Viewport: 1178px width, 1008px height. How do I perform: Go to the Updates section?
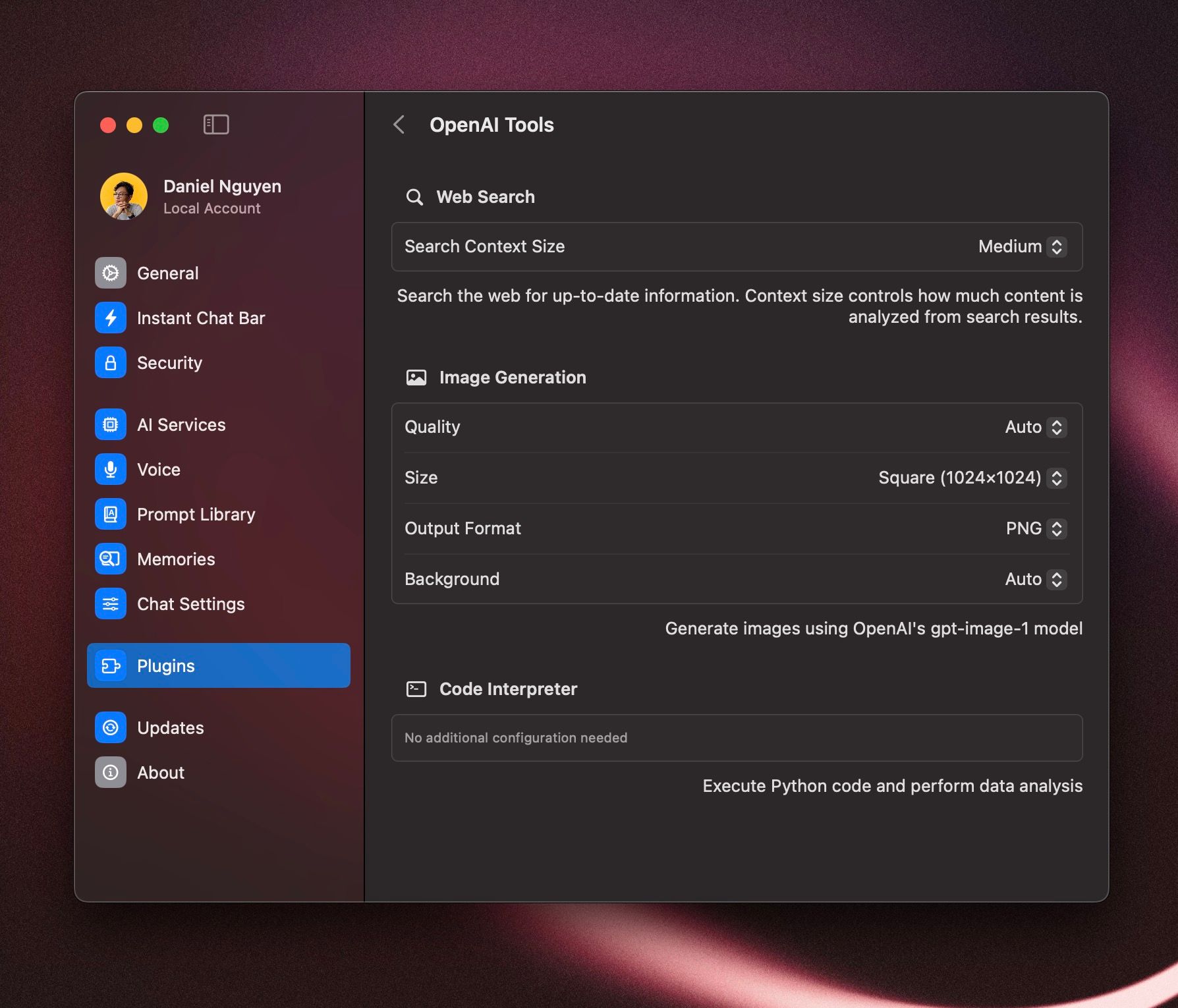click(x=170, y=727)
